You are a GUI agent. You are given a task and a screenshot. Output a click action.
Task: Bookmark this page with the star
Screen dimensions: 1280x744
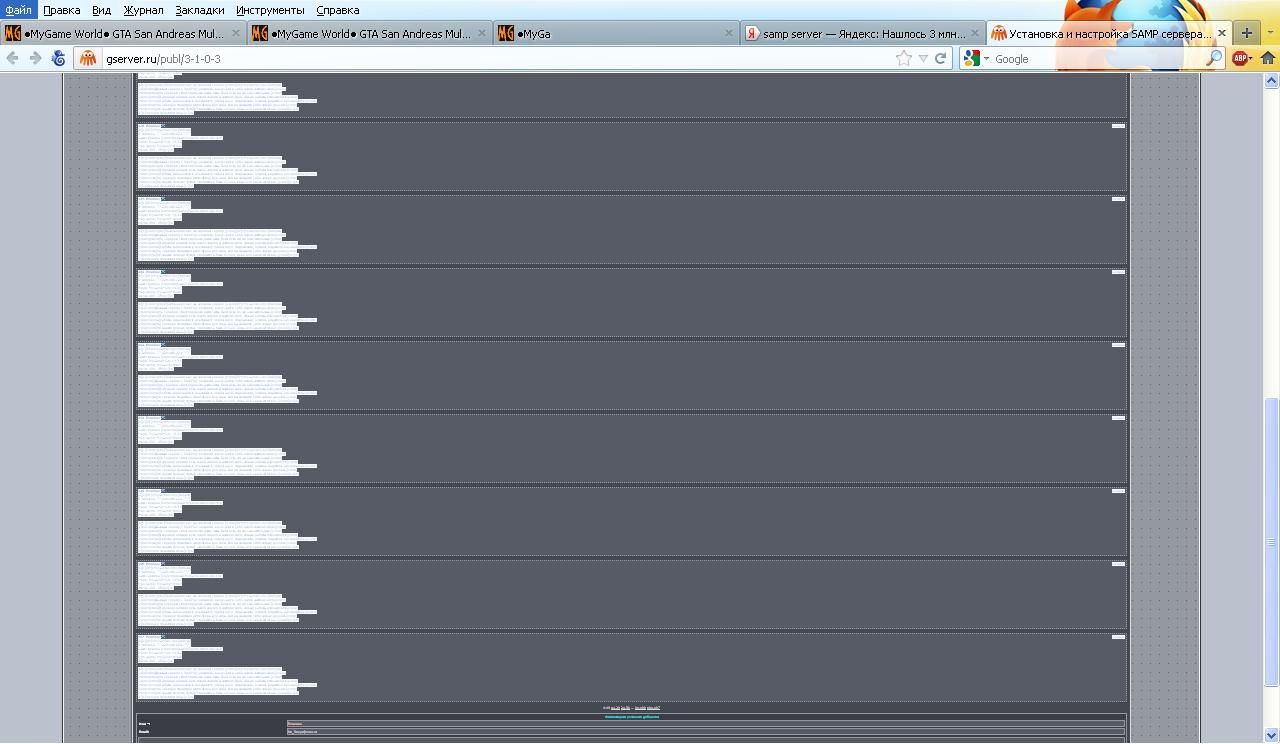[x=904, y=58]
